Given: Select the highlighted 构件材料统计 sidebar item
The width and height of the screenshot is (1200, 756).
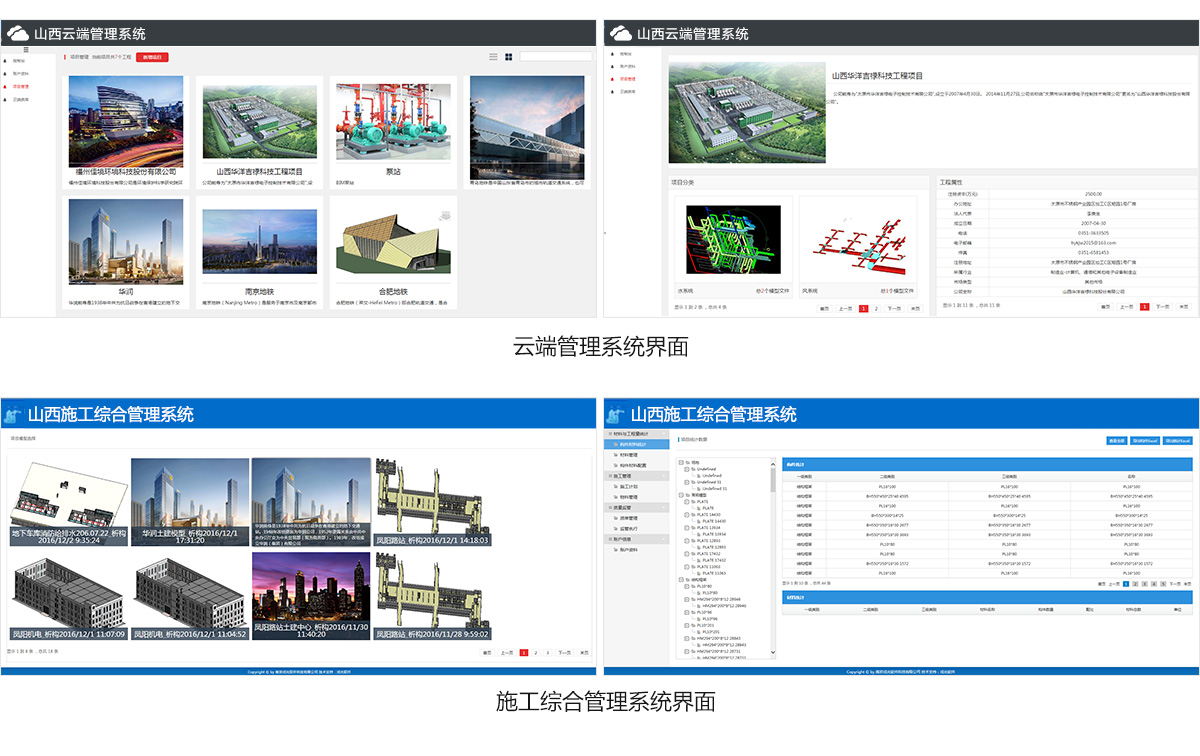Looking at the screenshot, I should coord(637,444).
